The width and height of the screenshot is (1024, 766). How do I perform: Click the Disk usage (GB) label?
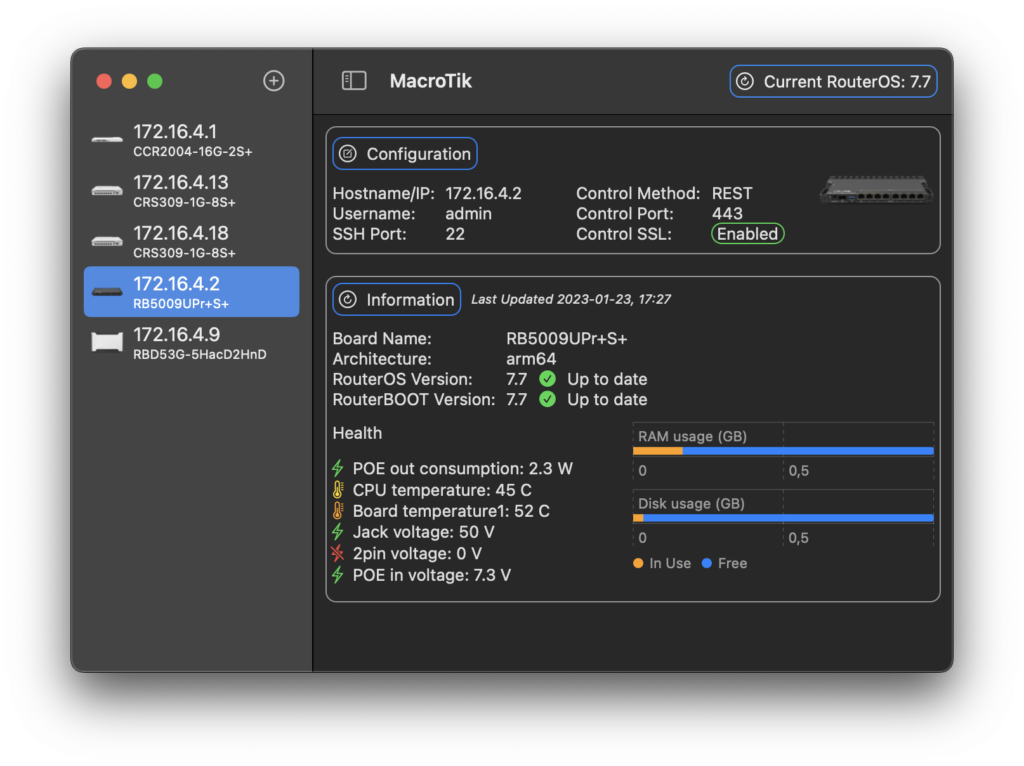click(691, 503)
